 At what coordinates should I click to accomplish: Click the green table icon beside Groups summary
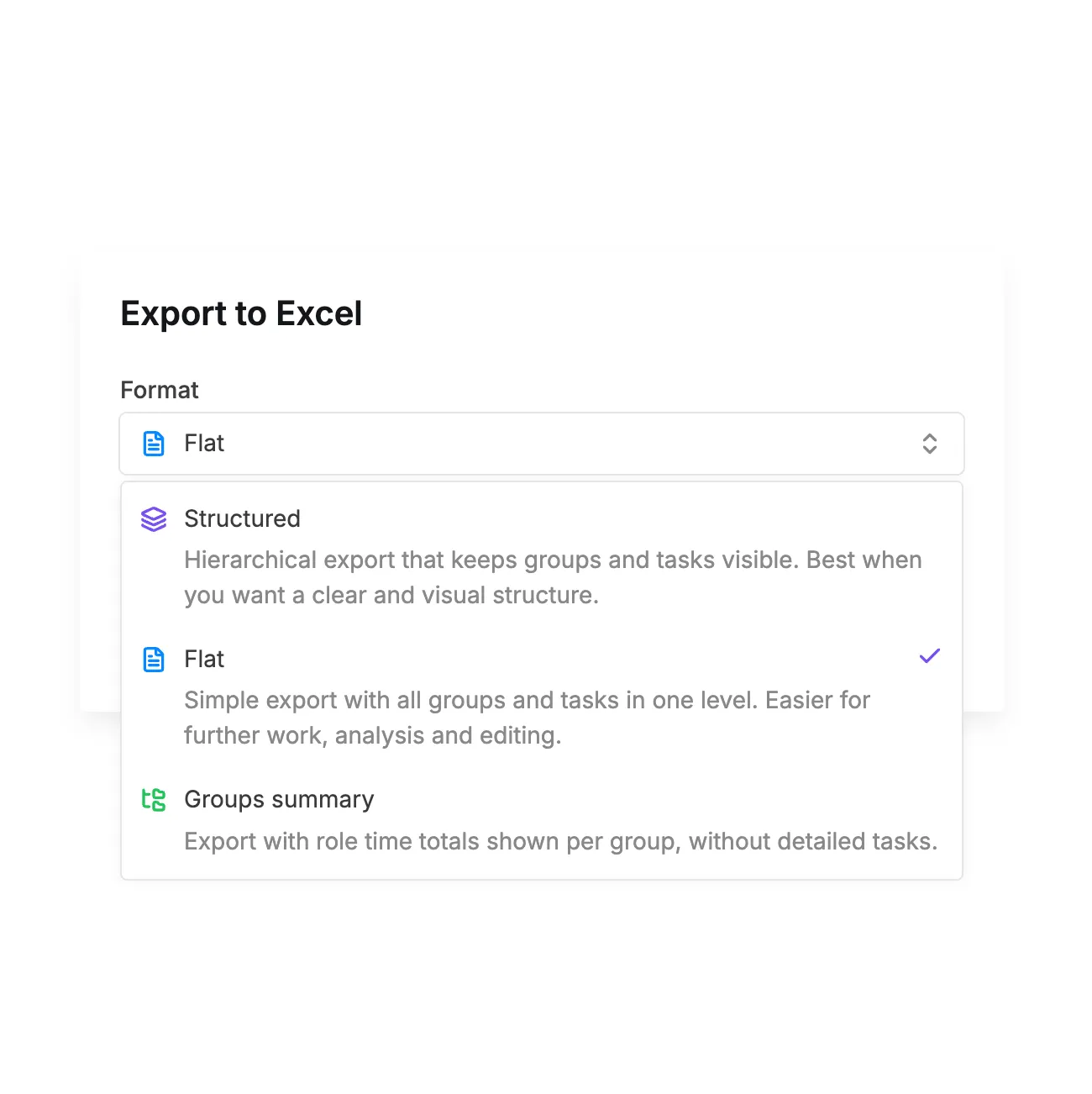tap(154, 800)
